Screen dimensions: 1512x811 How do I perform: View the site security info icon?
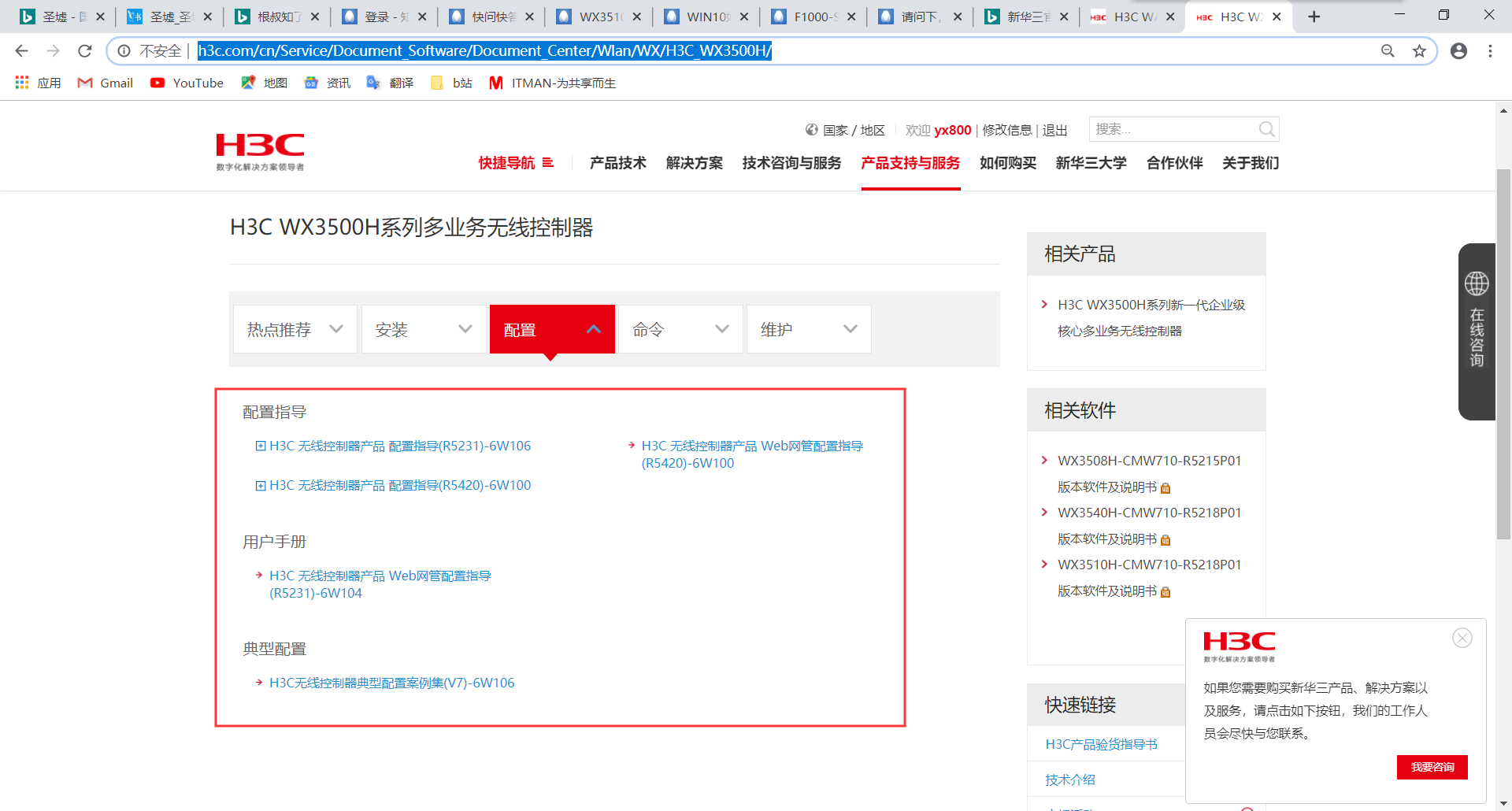point(124,51)
